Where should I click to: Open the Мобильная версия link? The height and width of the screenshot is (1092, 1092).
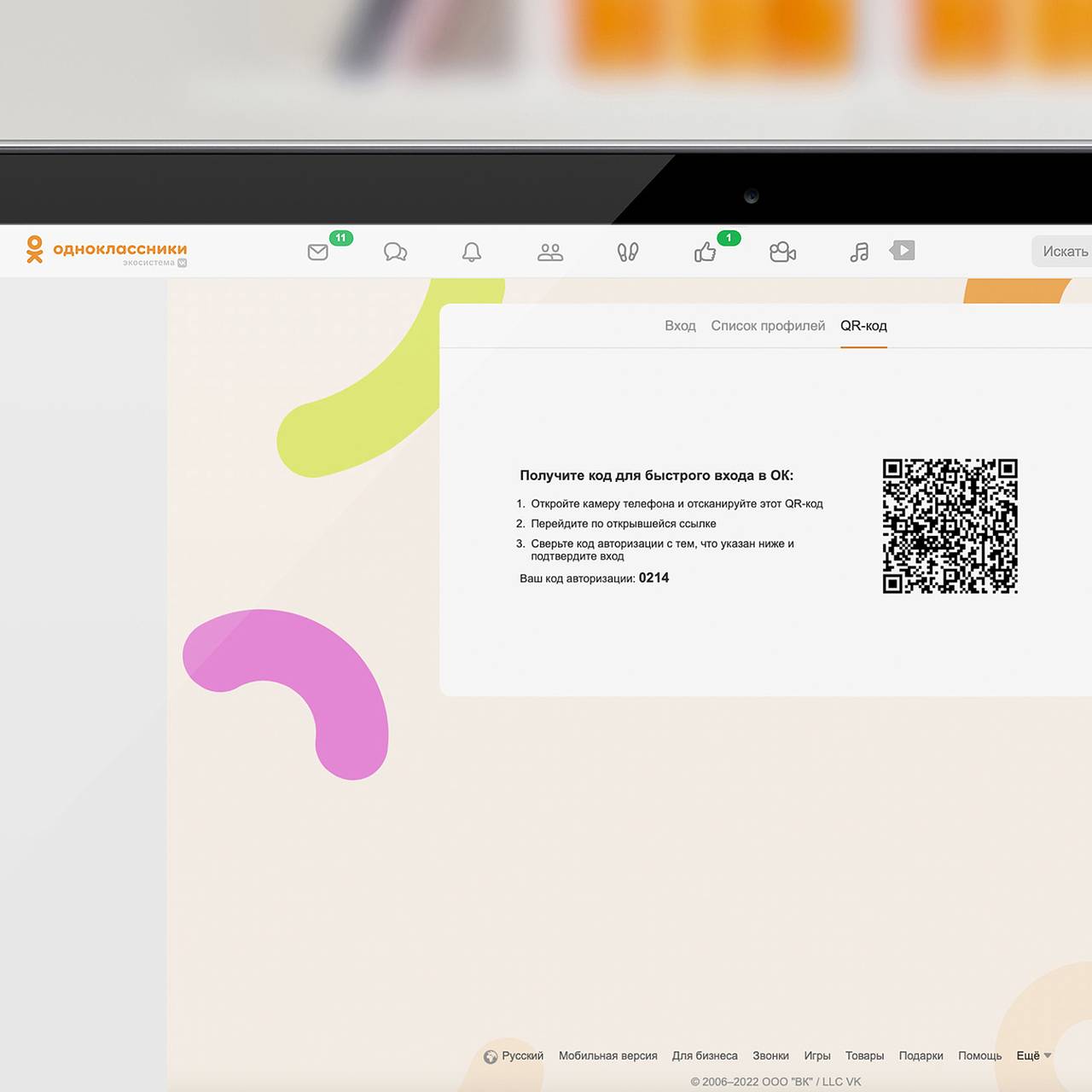(607, 1055)
